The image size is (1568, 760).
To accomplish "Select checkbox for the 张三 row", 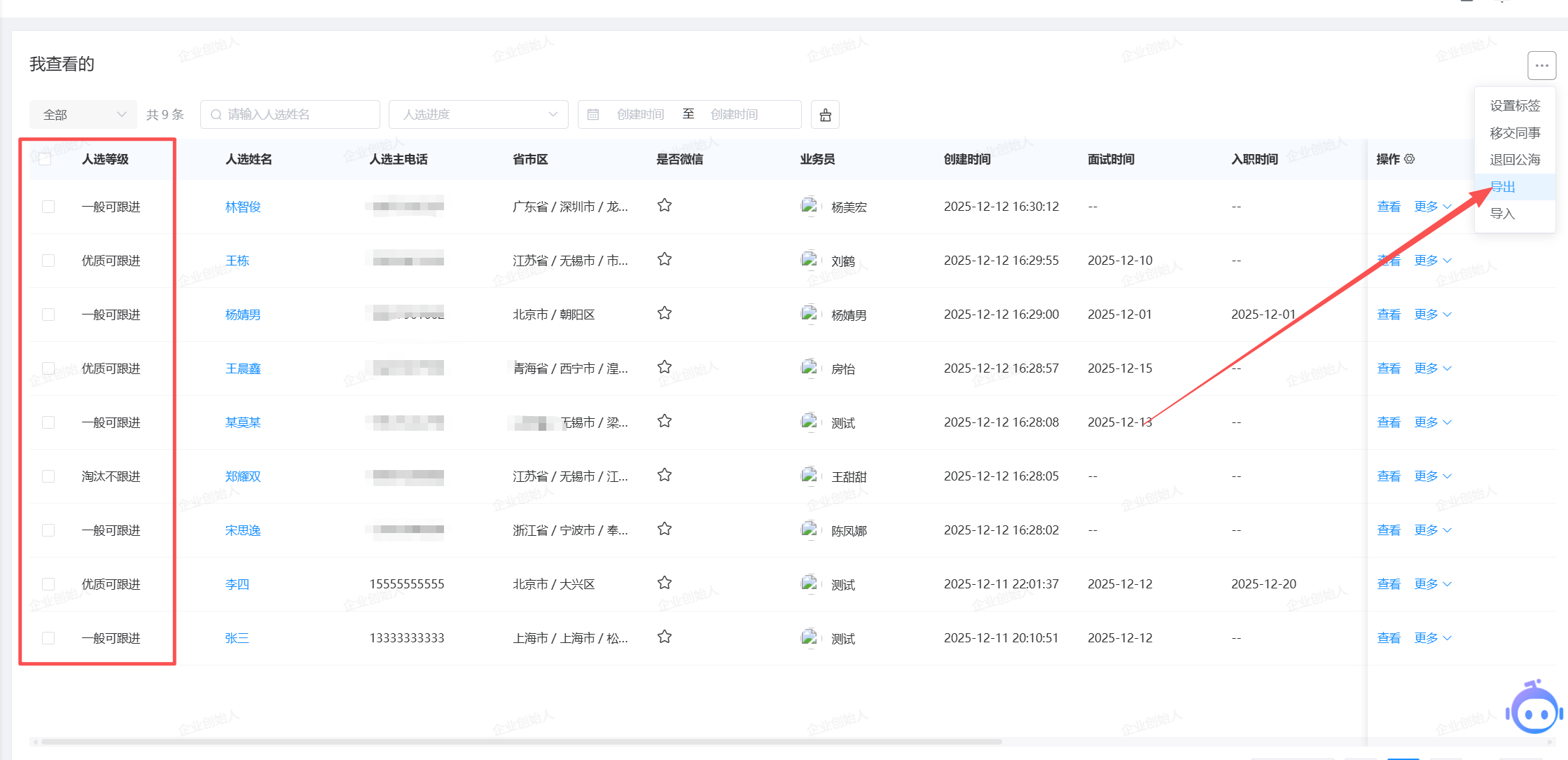I will coord(48,638).
